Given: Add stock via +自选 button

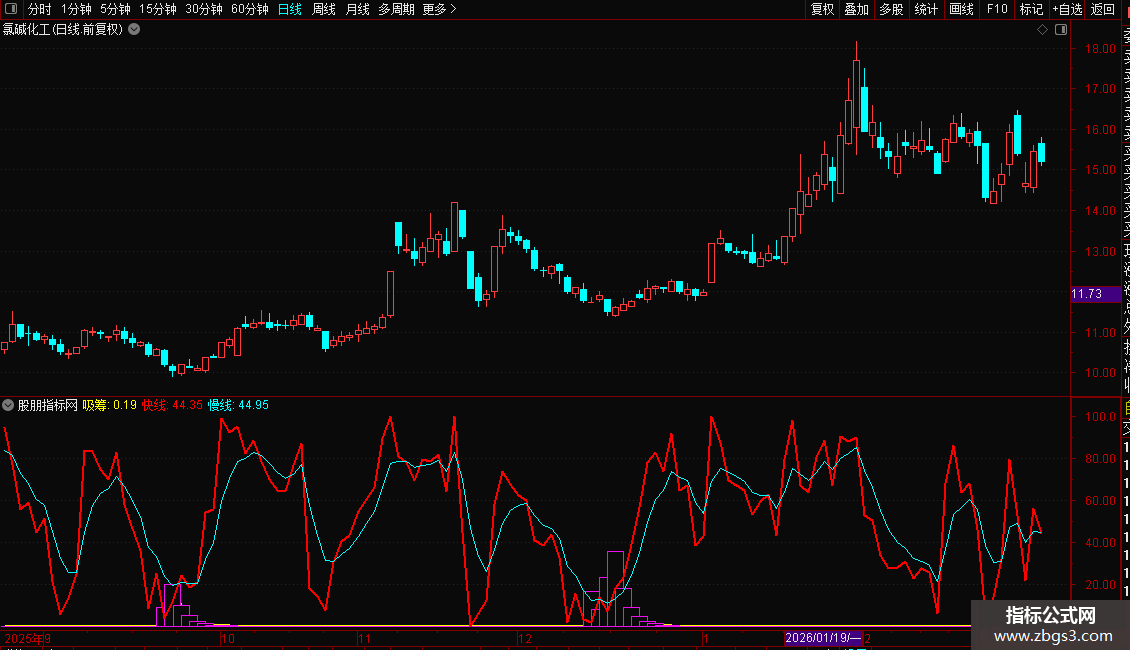Looking at the screenshot, I should [1067, 9].
